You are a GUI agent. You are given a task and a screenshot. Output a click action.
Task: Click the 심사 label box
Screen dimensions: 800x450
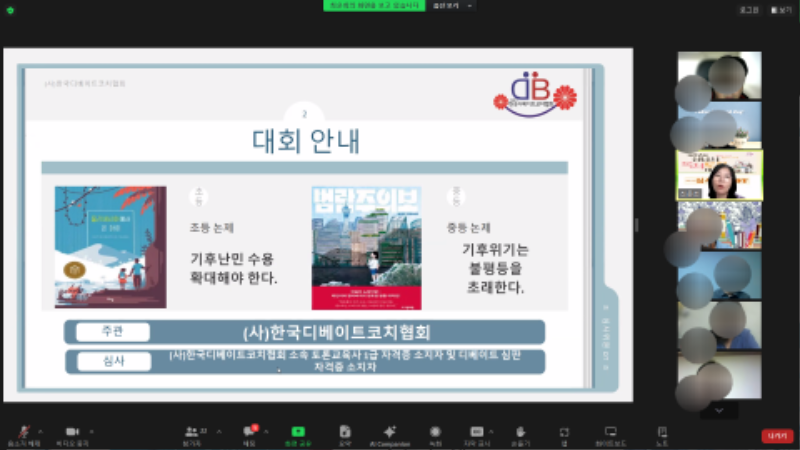[114, 361]
